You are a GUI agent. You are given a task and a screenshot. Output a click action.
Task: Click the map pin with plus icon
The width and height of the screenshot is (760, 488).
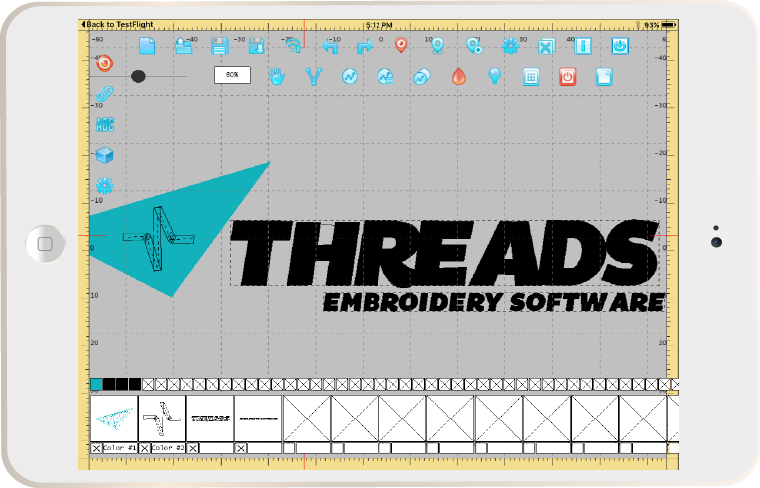474,46
